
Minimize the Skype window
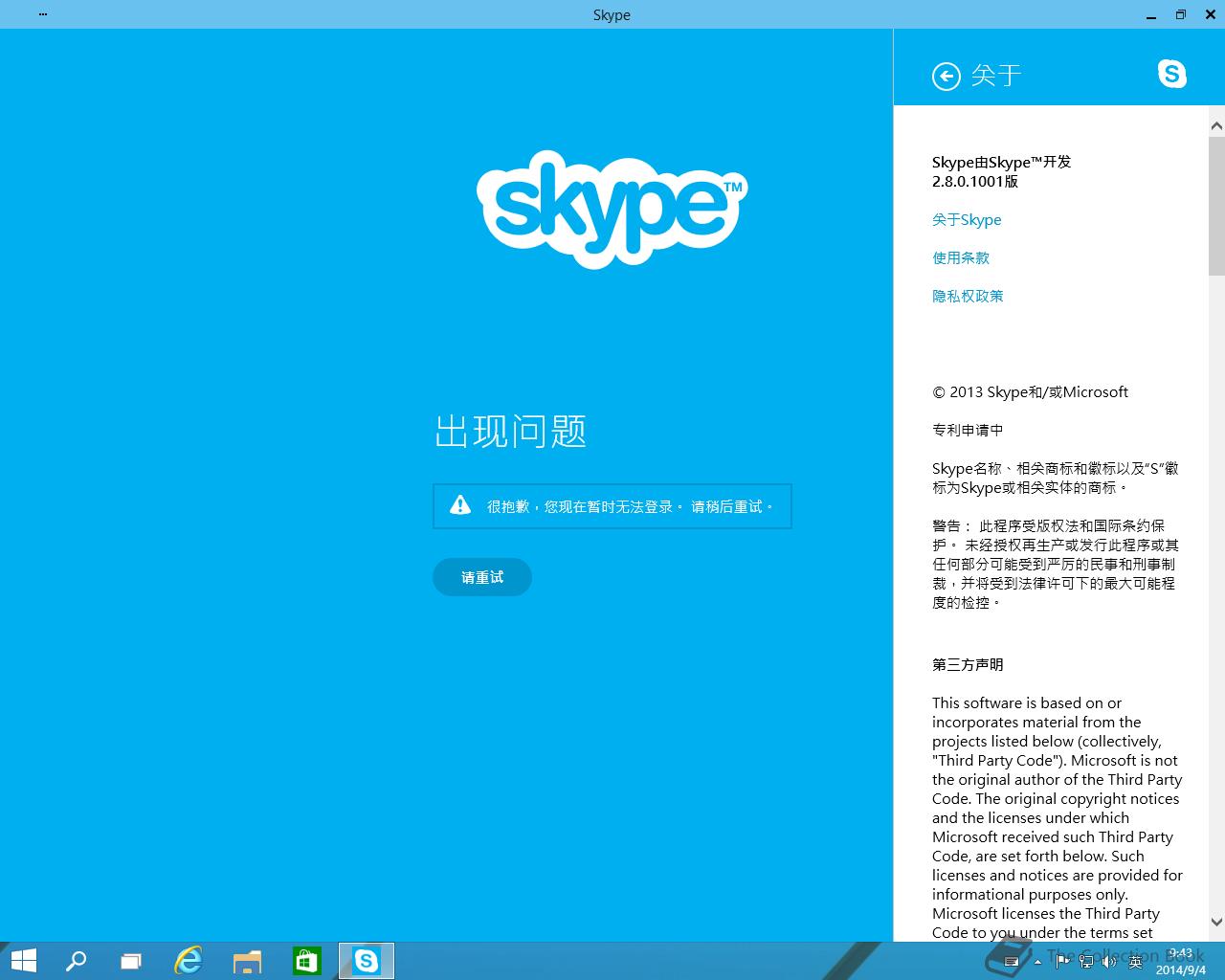tap(1149, 14)
